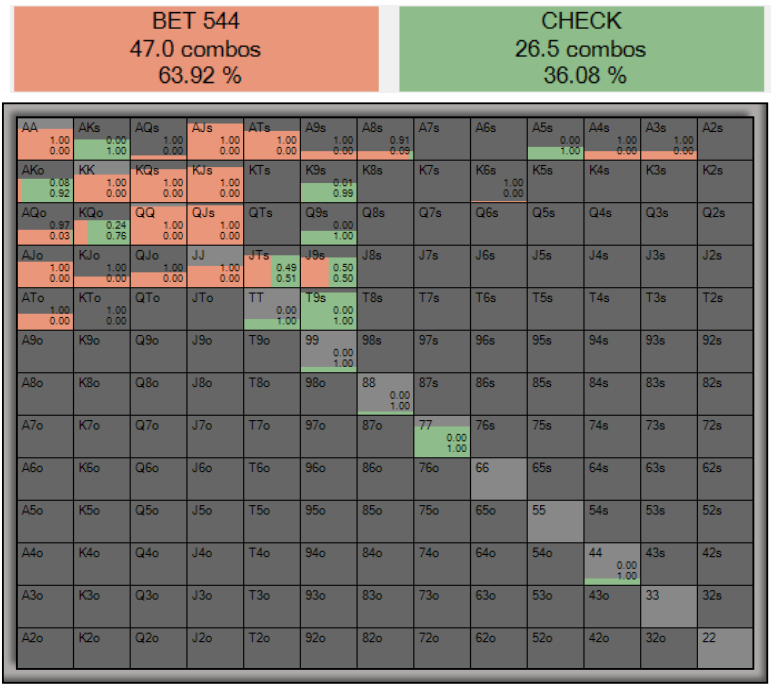Select the 44 pocket pair cell

click(x=612, y=564)
